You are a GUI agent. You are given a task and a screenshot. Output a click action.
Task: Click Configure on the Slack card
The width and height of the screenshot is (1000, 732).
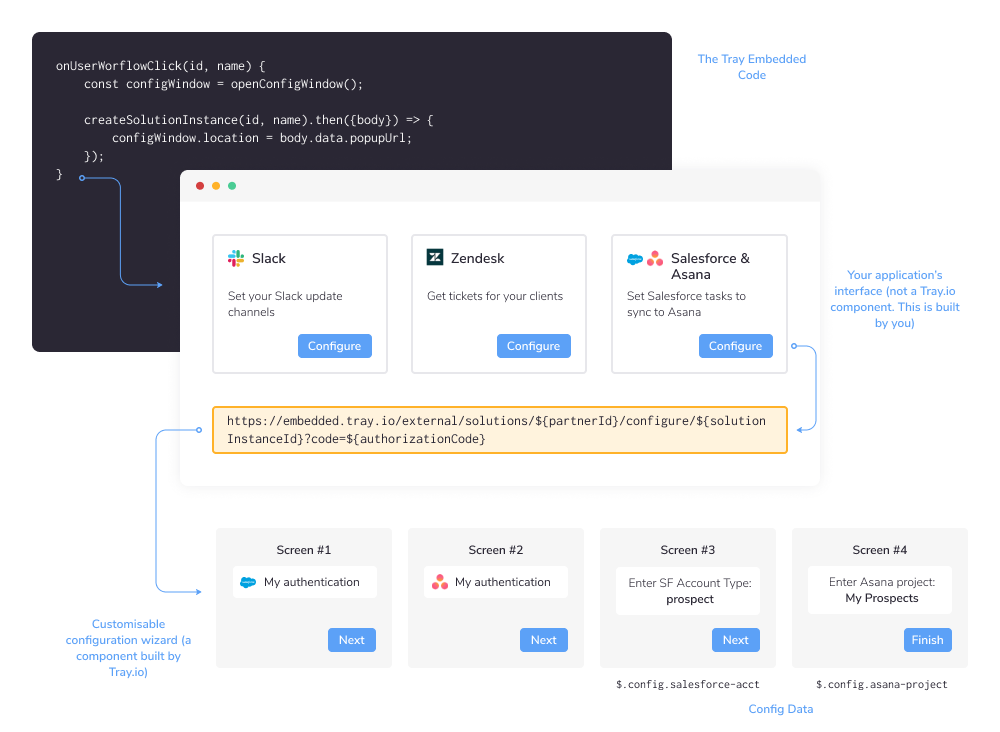[x=334, y=345]
